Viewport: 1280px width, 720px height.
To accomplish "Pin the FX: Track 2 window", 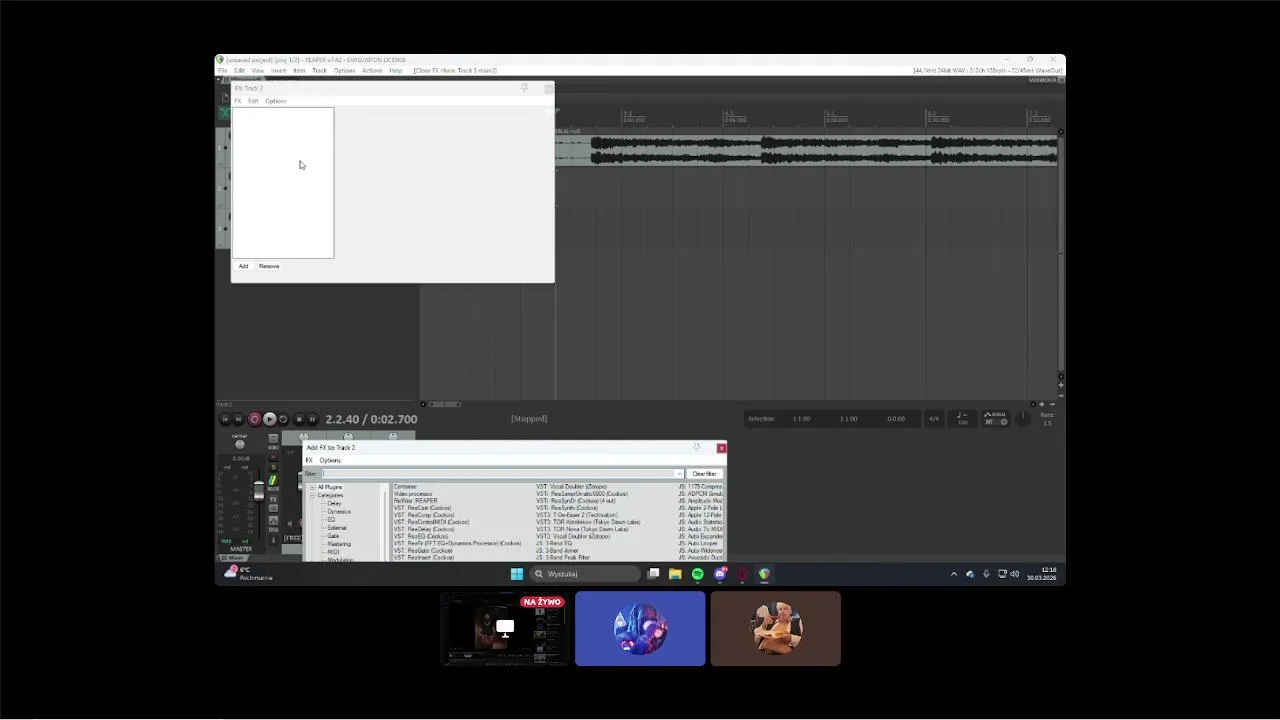I will [x=524, y=88].
